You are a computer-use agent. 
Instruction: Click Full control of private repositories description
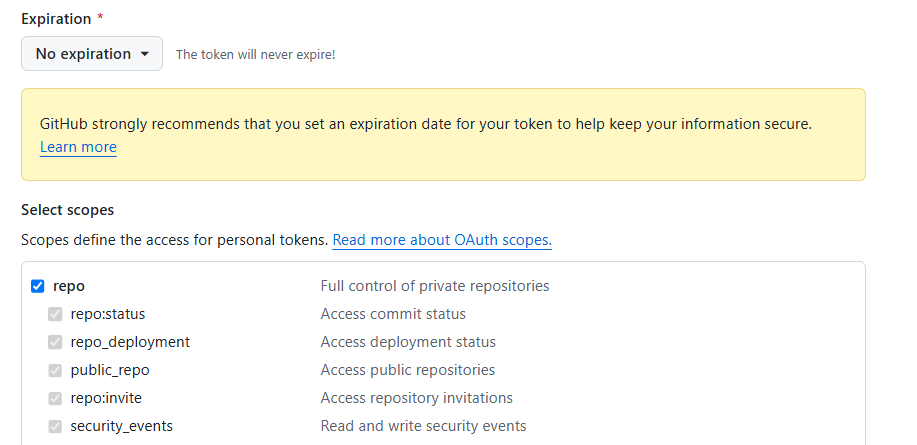coord(435,286)
